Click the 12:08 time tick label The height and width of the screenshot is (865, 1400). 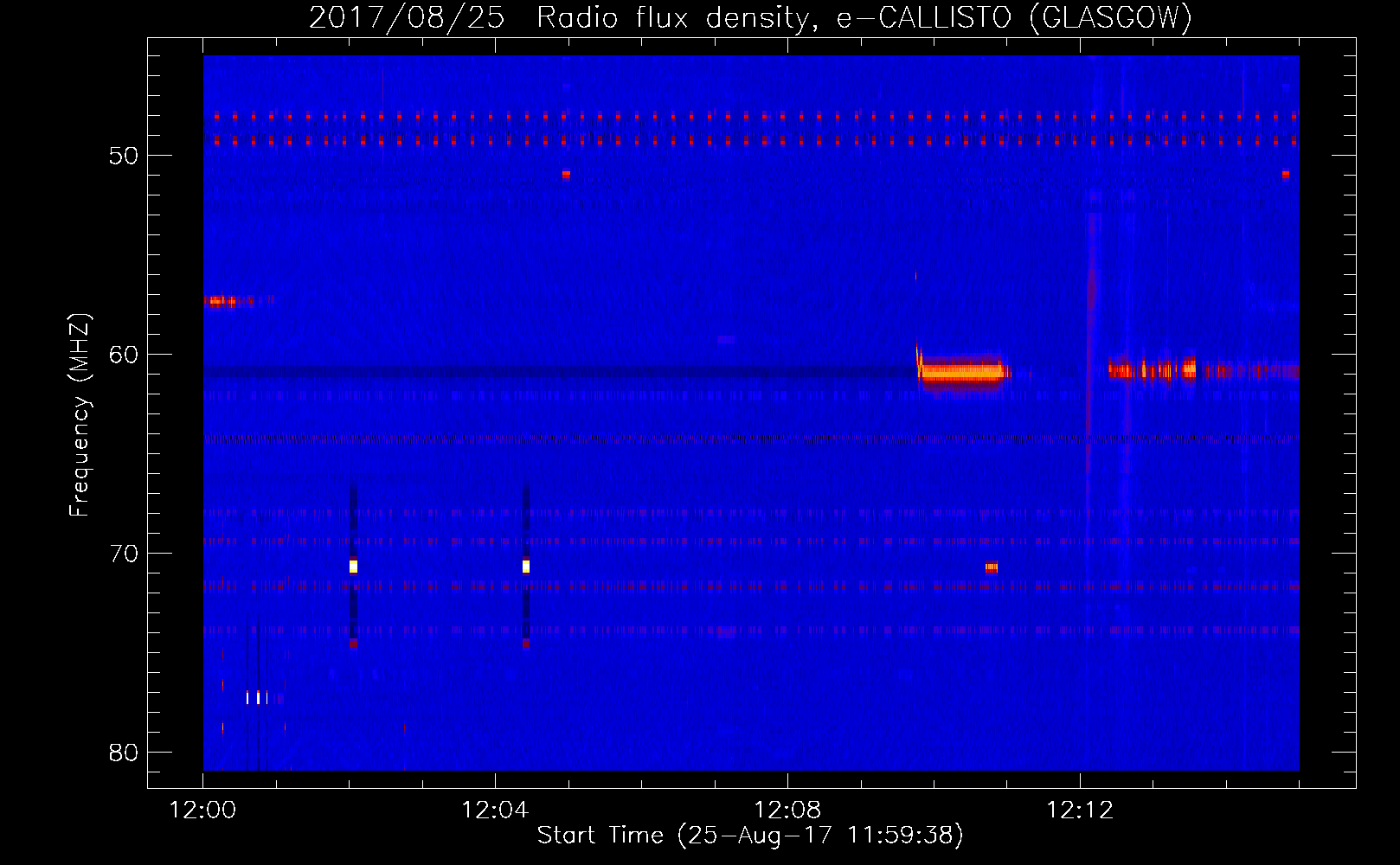click(787, 811)
